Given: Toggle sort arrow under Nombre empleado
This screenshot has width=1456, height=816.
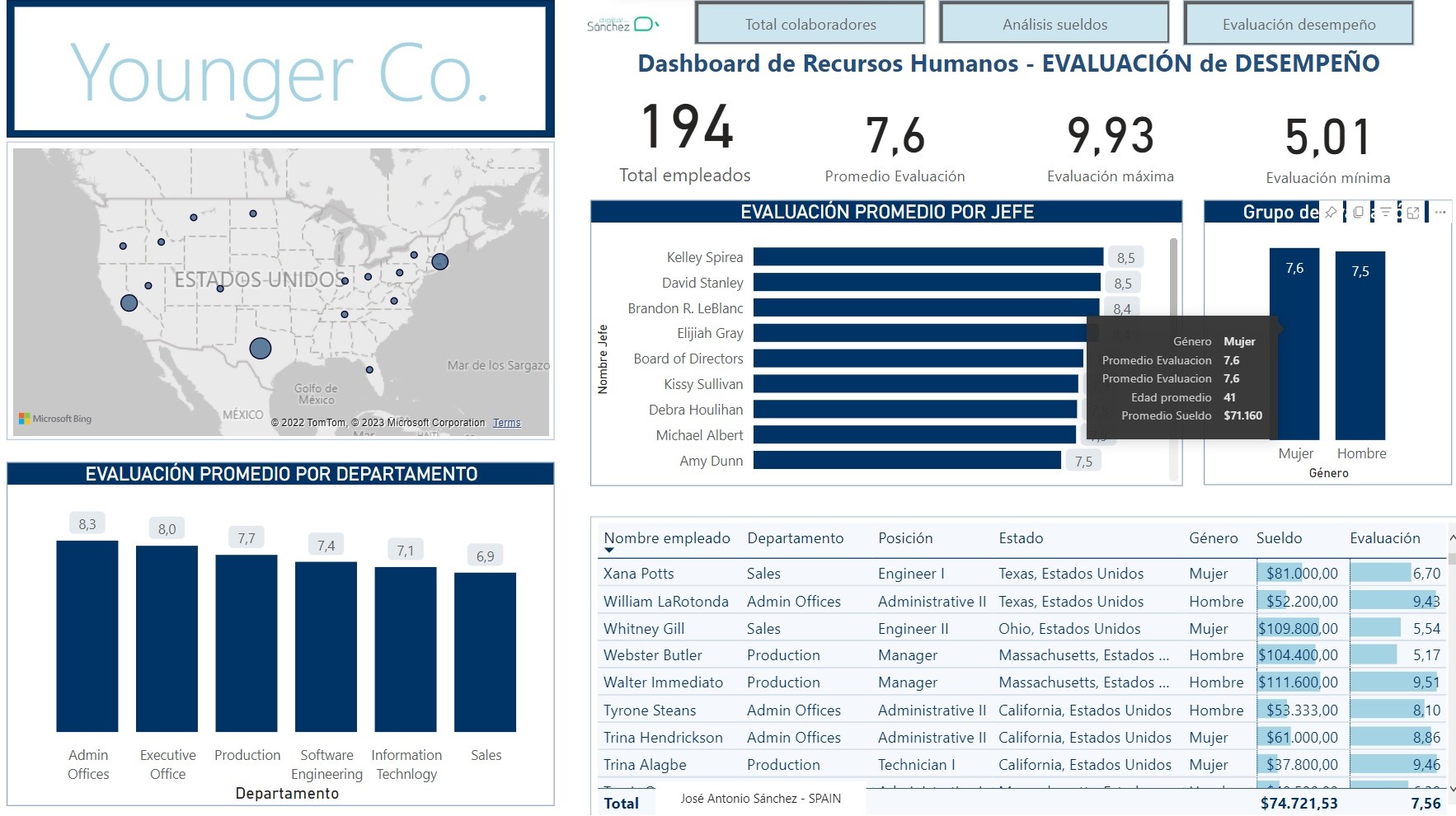Looking at the screenshot, I should pyautogui.click(x=609, y=550).
